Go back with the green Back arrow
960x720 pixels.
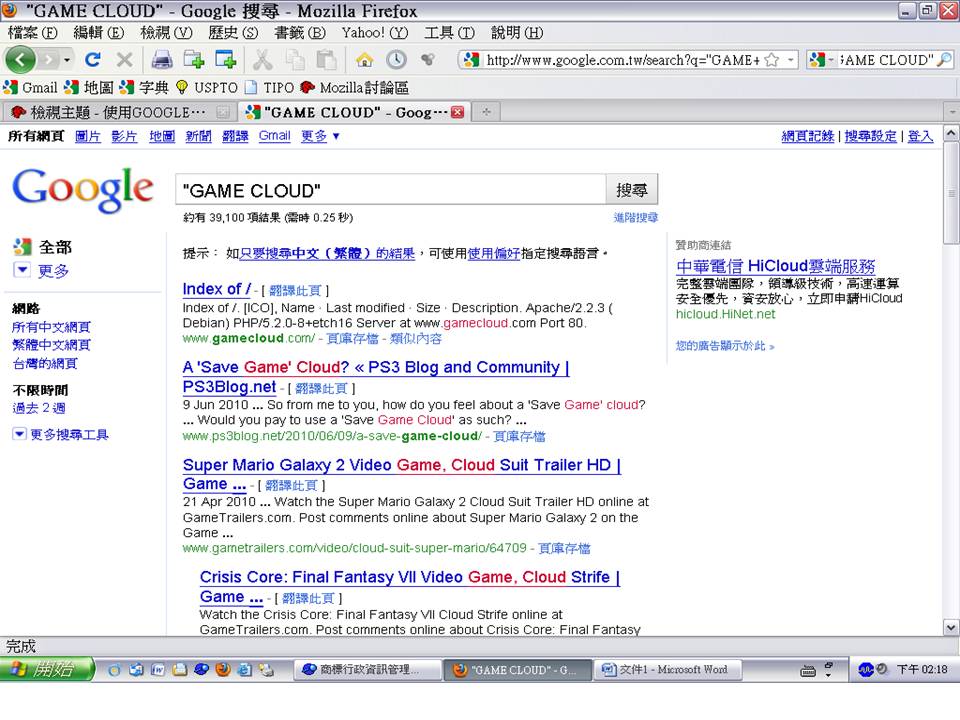click(20, 59)
